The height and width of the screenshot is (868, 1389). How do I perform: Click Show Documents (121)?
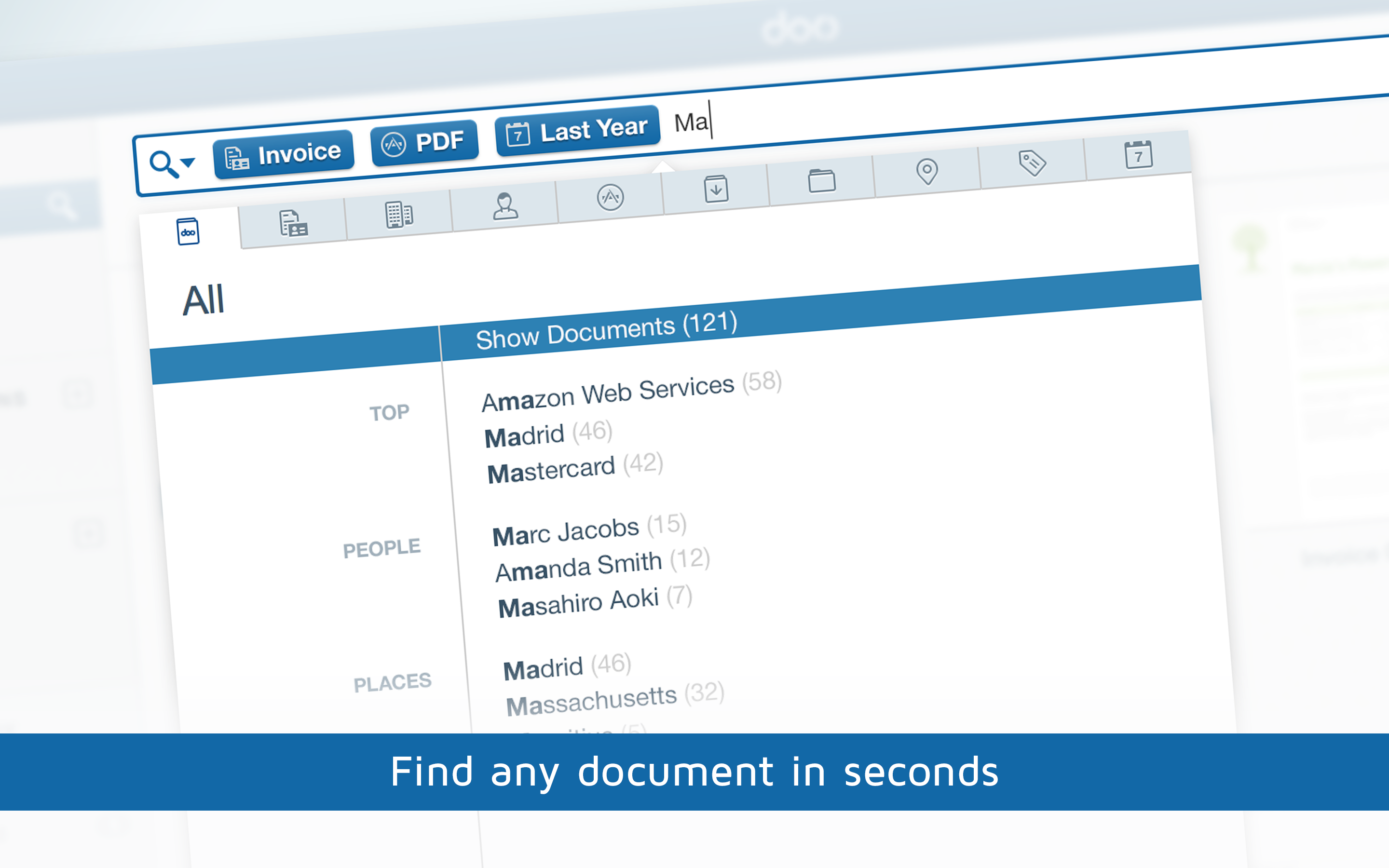click(x=606, y=331)
